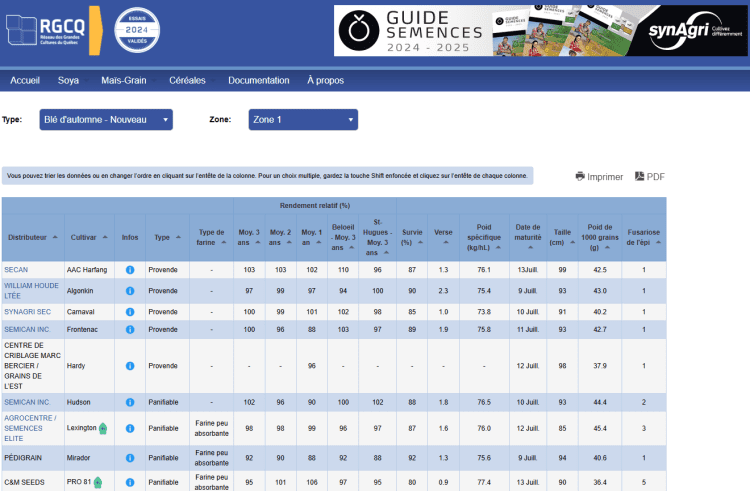Sort by Cultivar column arrow
Viewport: 750px width, 491px height.
105,237
